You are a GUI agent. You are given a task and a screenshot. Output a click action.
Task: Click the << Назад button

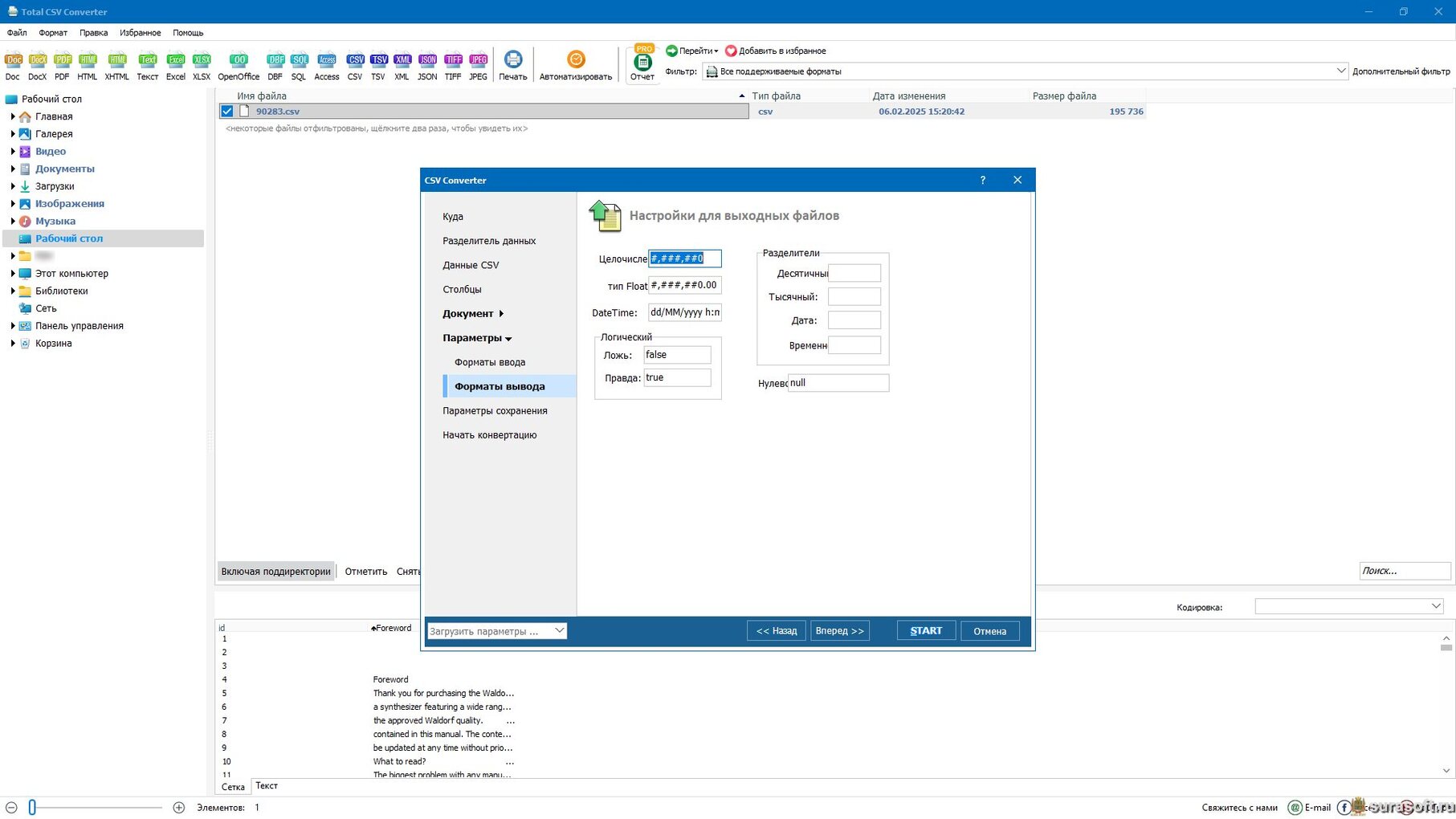pyautogui.click(x=777, y=631)
